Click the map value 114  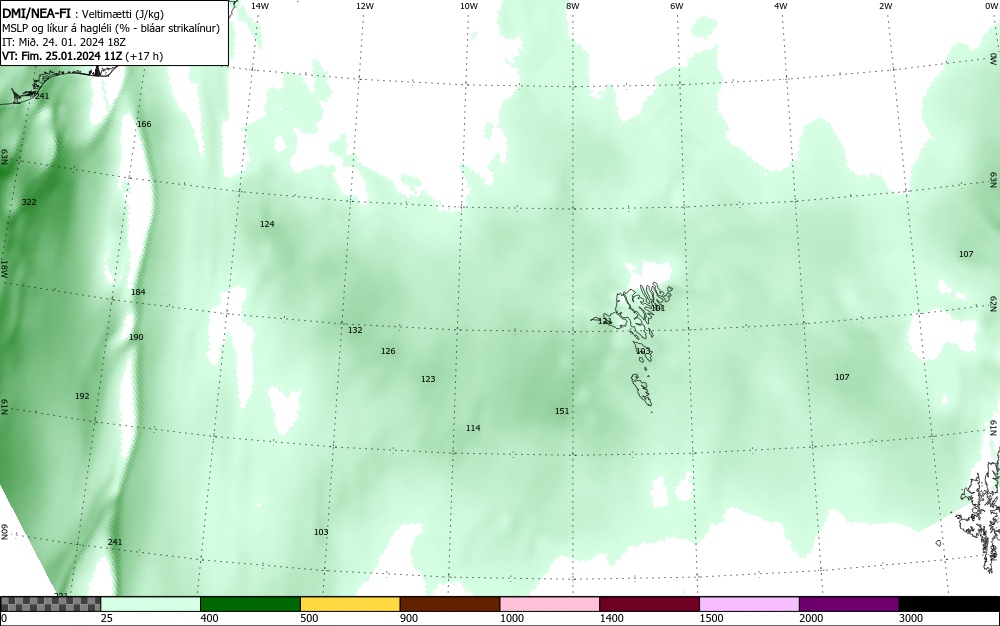473,428
